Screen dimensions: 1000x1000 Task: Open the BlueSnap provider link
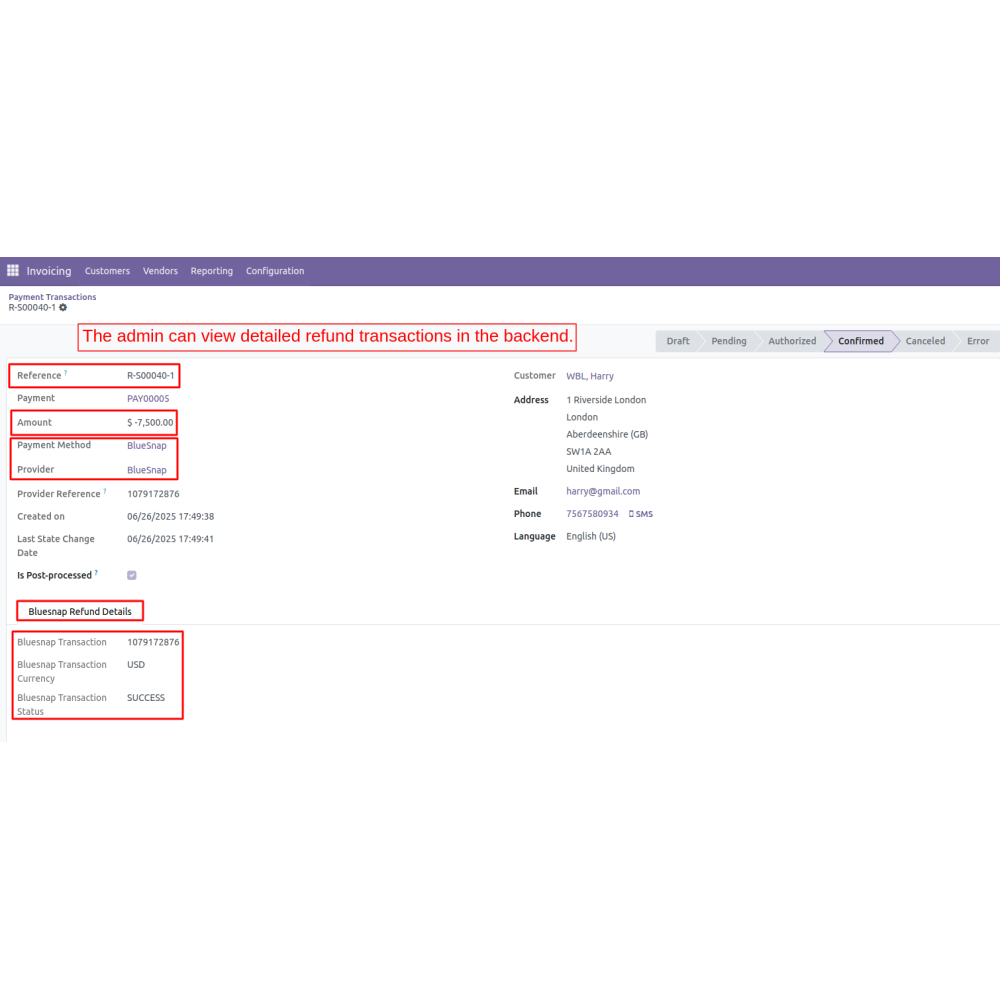click(147, 470)
